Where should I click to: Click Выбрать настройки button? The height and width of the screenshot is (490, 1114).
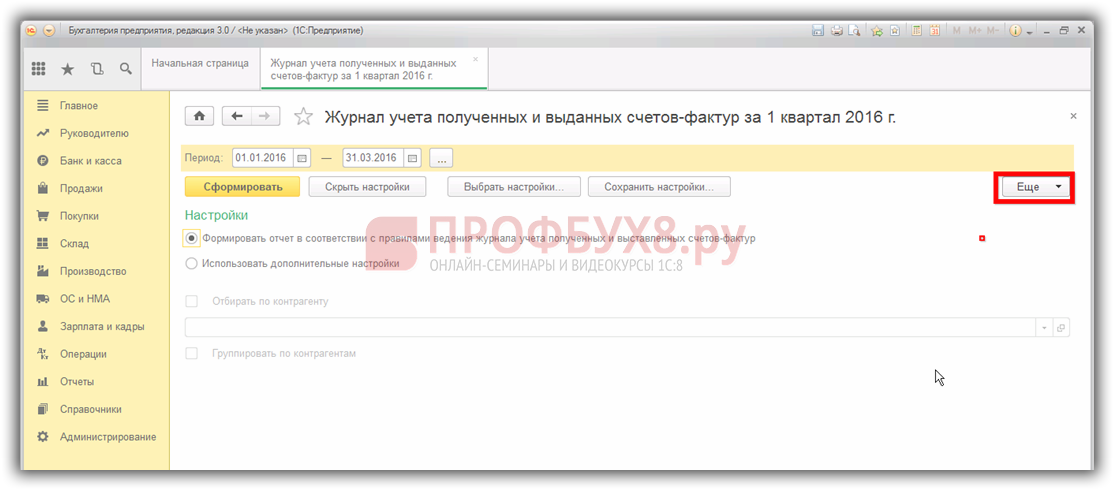(x=514, y=187)
